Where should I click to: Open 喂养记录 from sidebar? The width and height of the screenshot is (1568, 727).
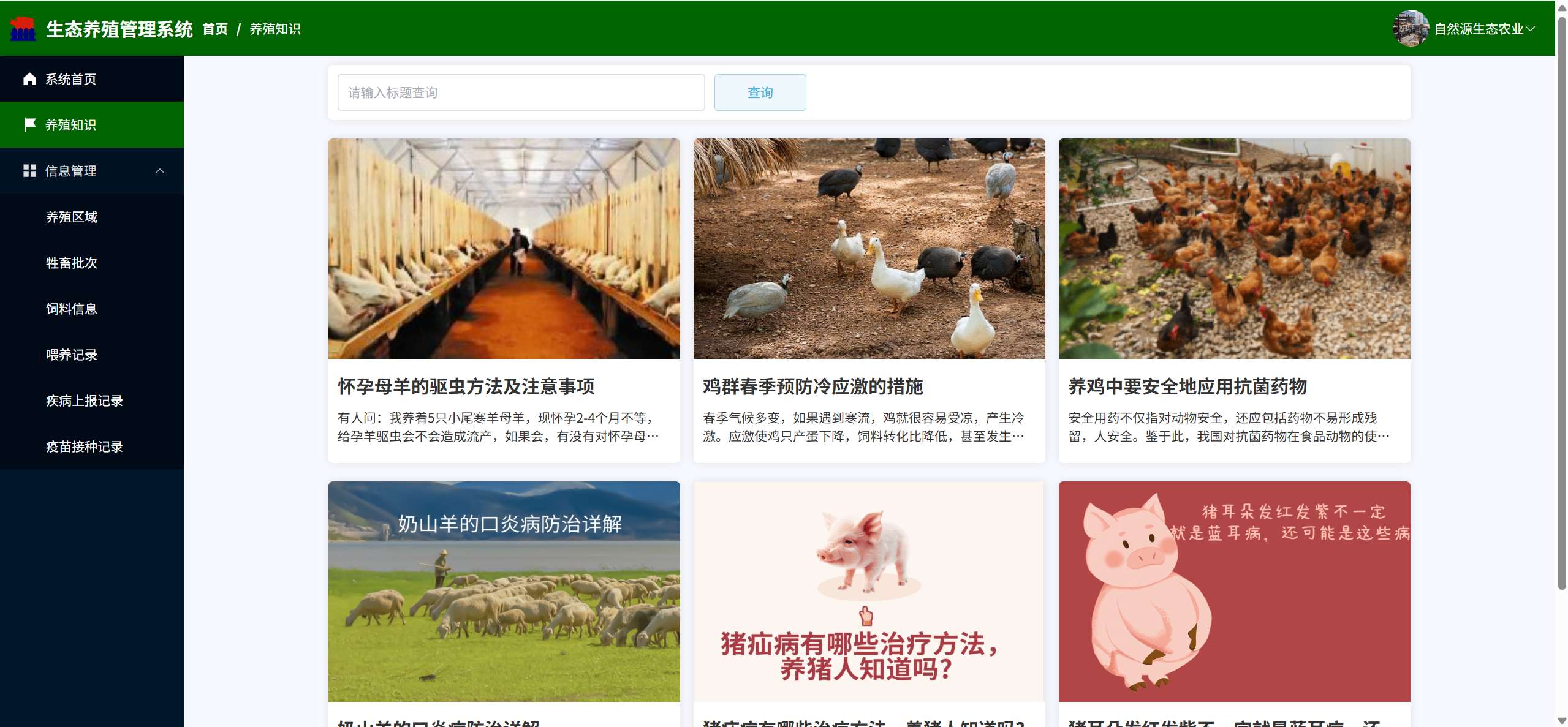coord(72,355)
